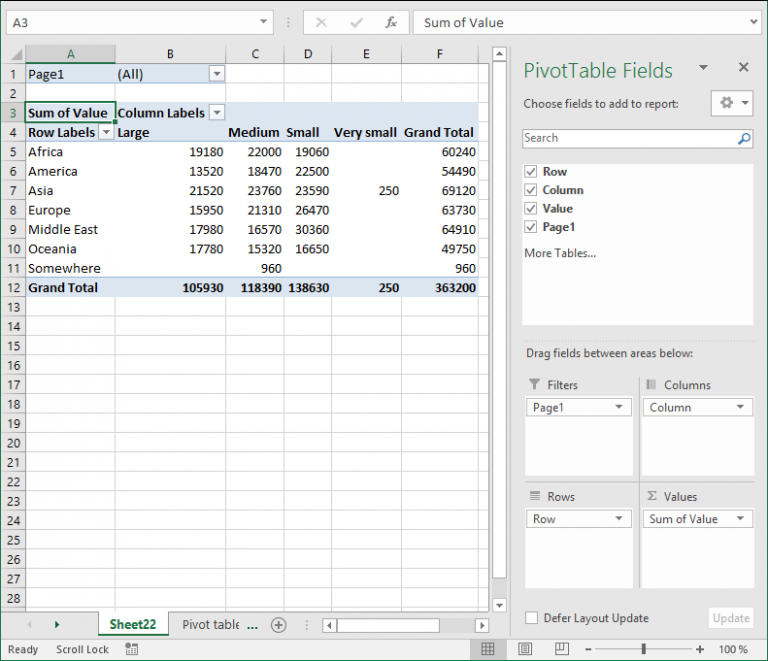Close the PivotTable Fields pane

tap(744, 67)
